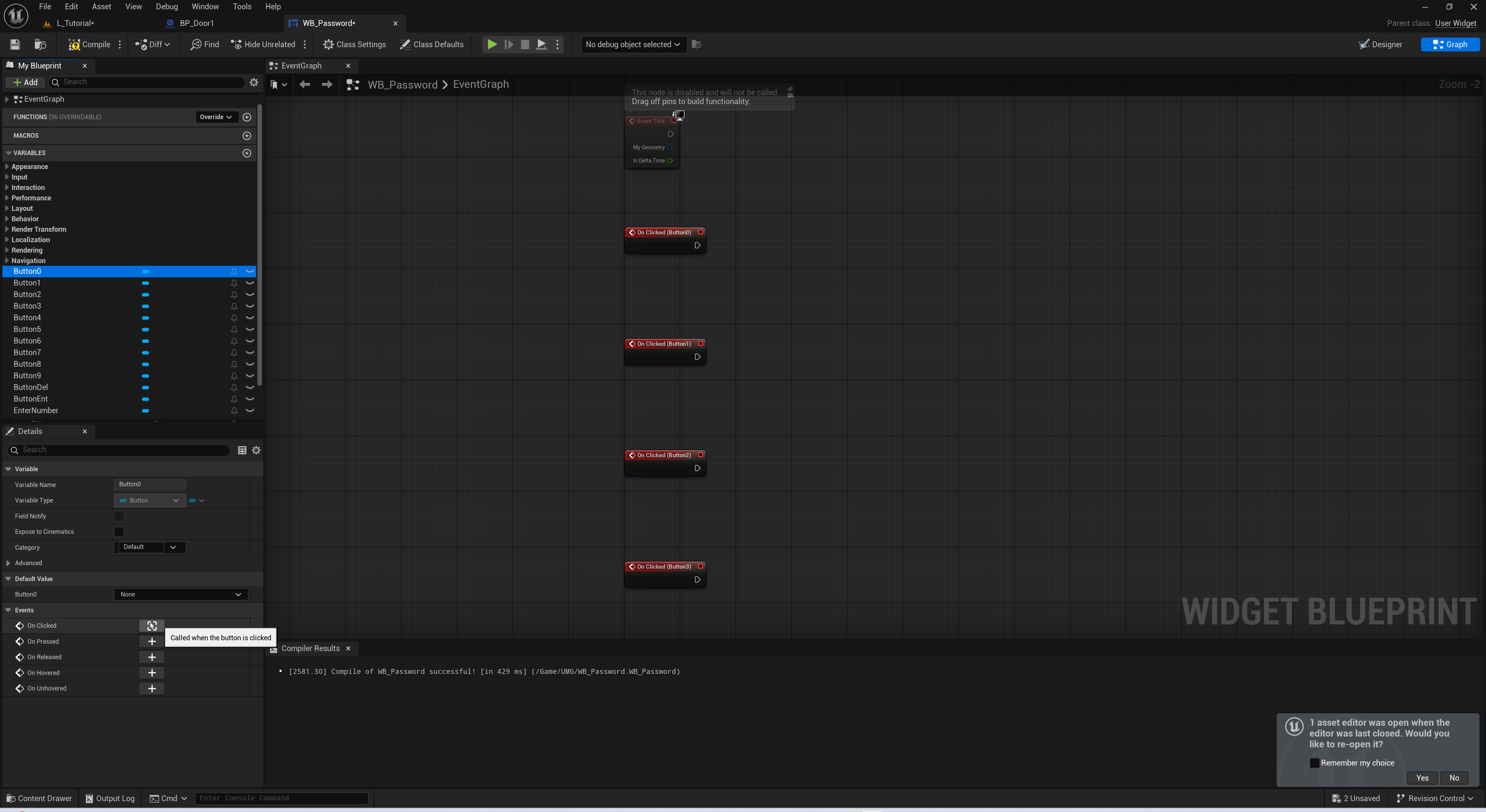Switch to Designer mode
Image resolution: width=1486 pixels, height=812 pixels.
point(1380,44)
